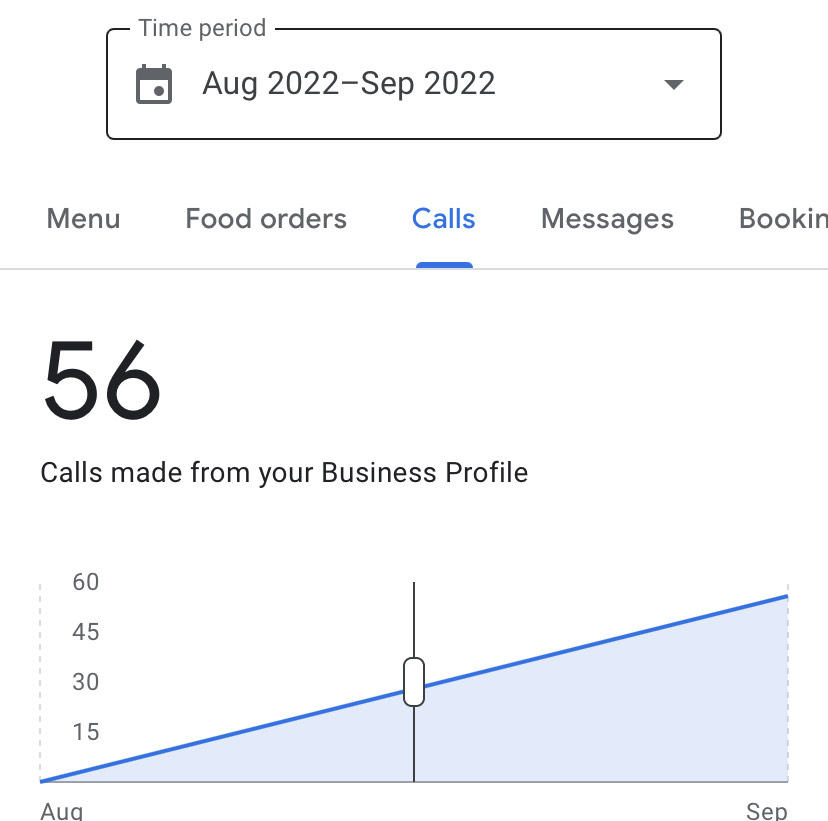Screen dimensions: 828x821
Task: Expand the Time period dropdown arrow
Action: point(673,84)
